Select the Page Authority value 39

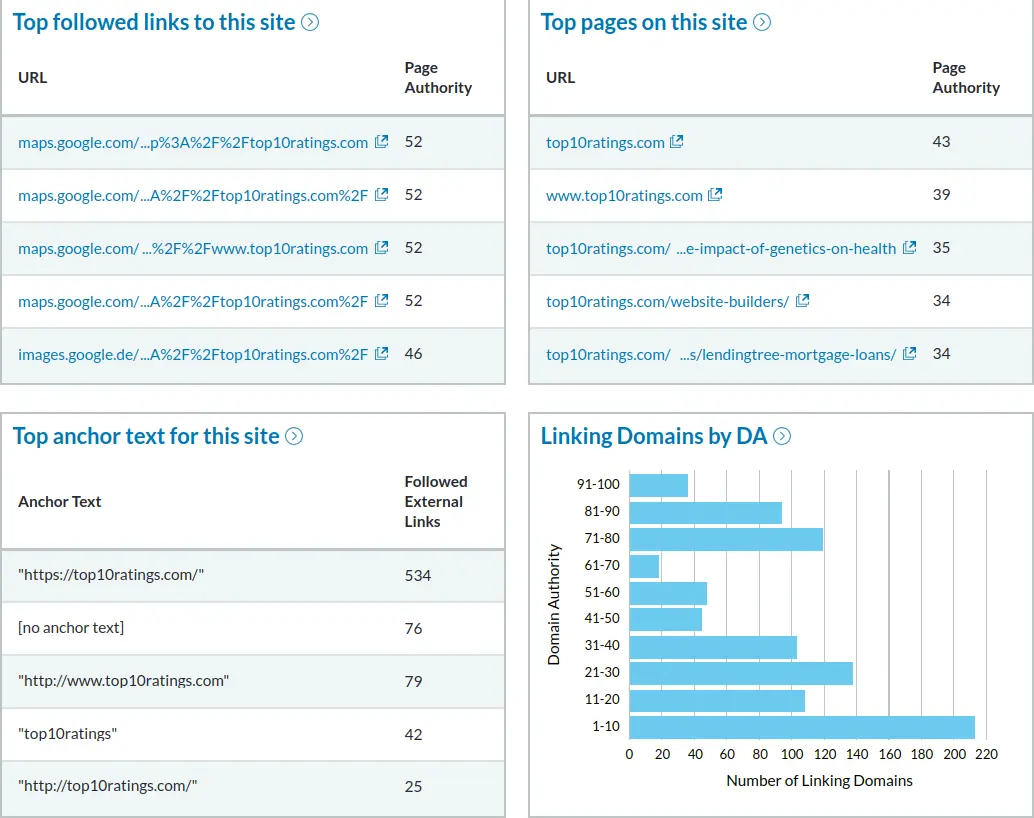pyautogui.click(x=942, y=195)
